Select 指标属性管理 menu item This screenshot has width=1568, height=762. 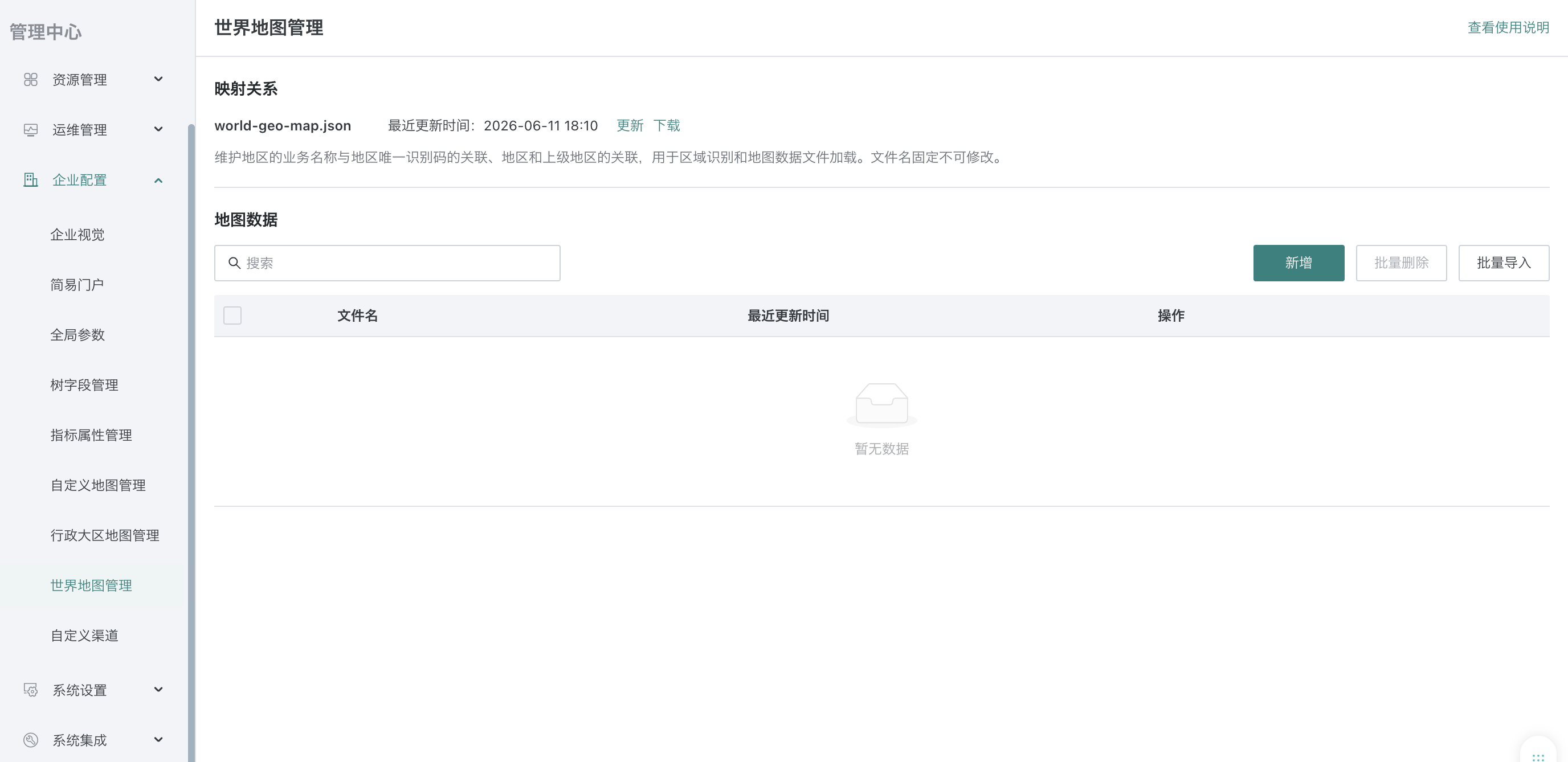[x=91, y=435]
